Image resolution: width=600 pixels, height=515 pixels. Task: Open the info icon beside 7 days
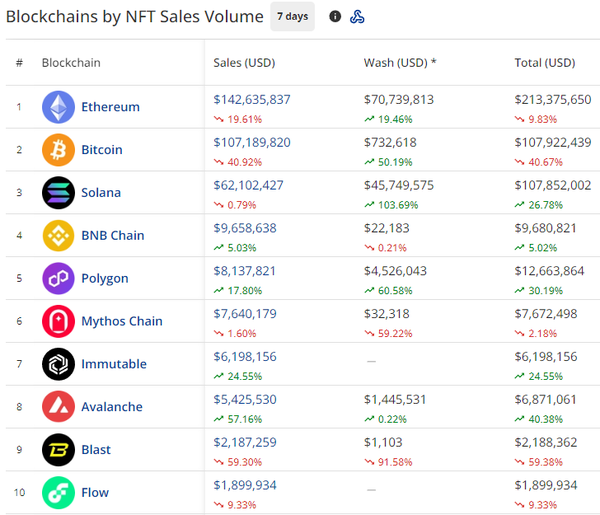[x=335, y=16]
